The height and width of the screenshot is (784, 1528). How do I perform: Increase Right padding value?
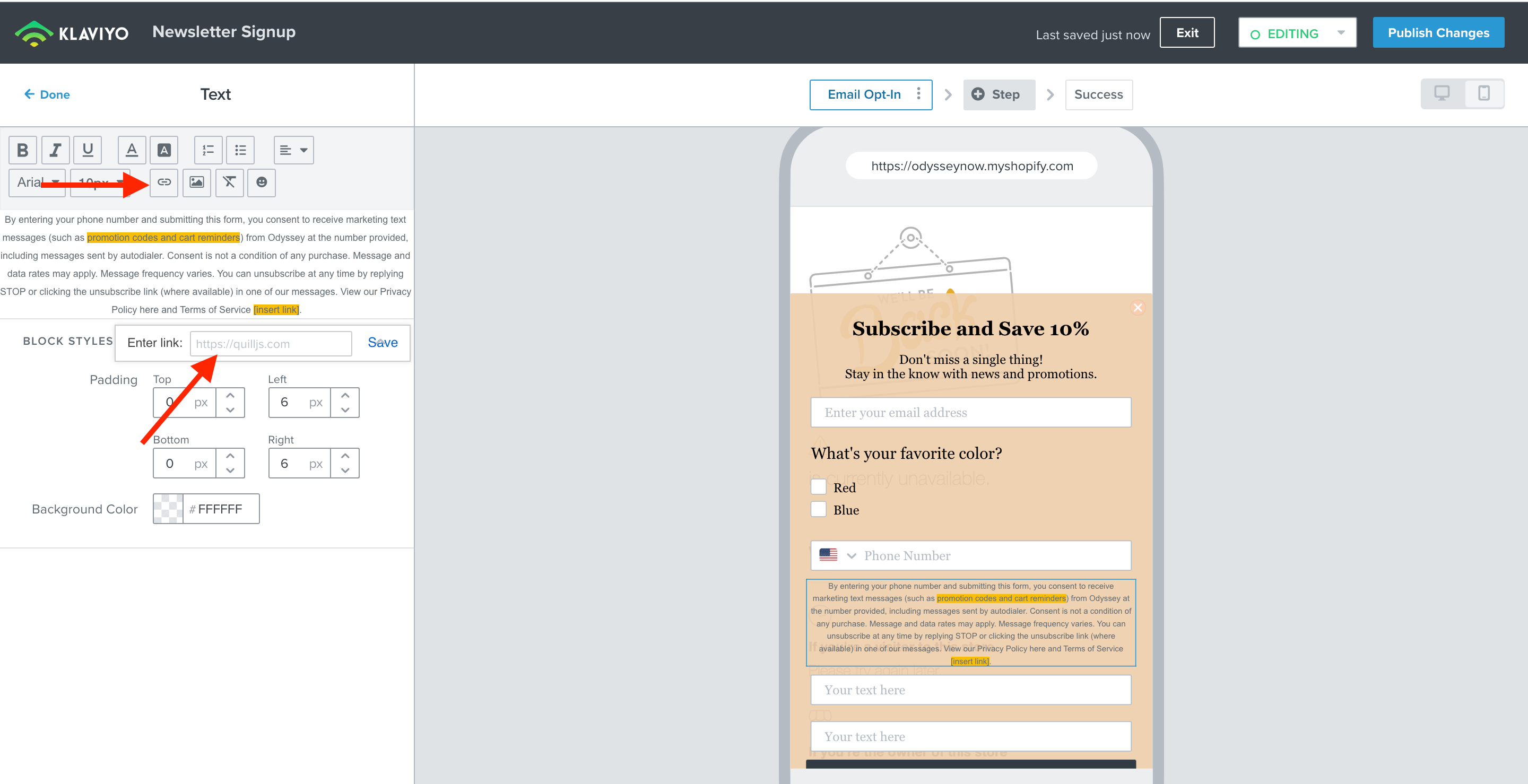345,456
